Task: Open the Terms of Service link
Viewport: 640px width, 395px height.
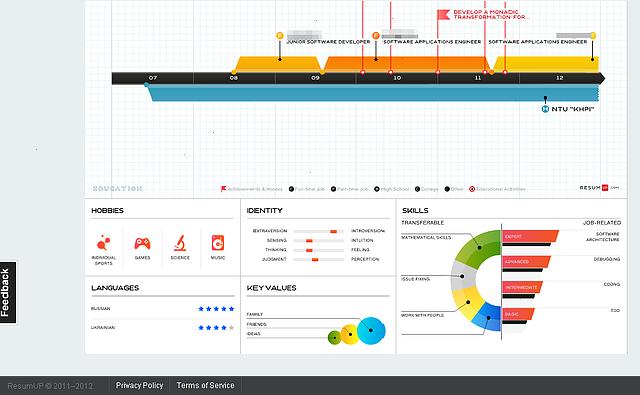Action: pos(205,385)
